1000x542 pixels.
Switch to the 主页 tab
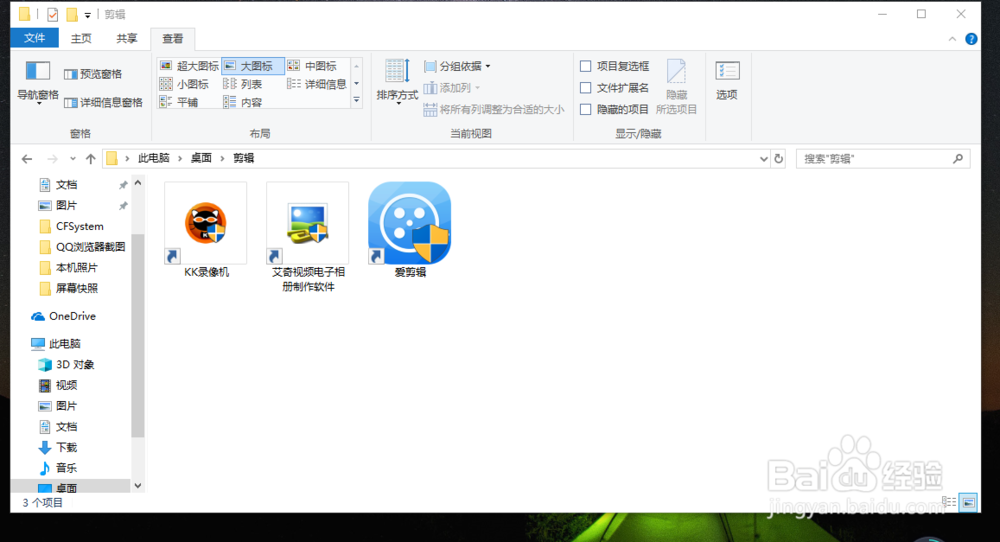[x=81, y=38]
